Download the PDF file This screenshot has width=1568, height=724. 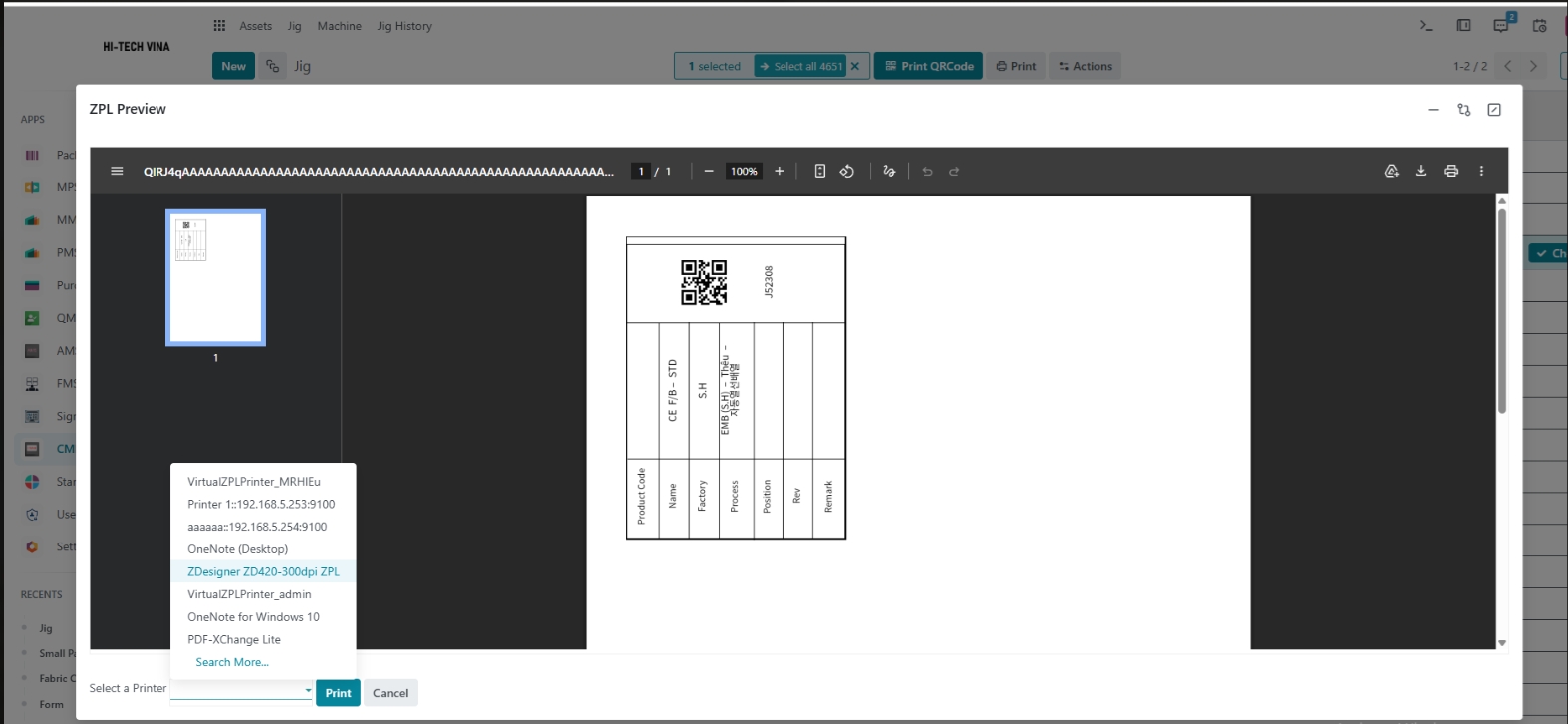coord(1421,171)
